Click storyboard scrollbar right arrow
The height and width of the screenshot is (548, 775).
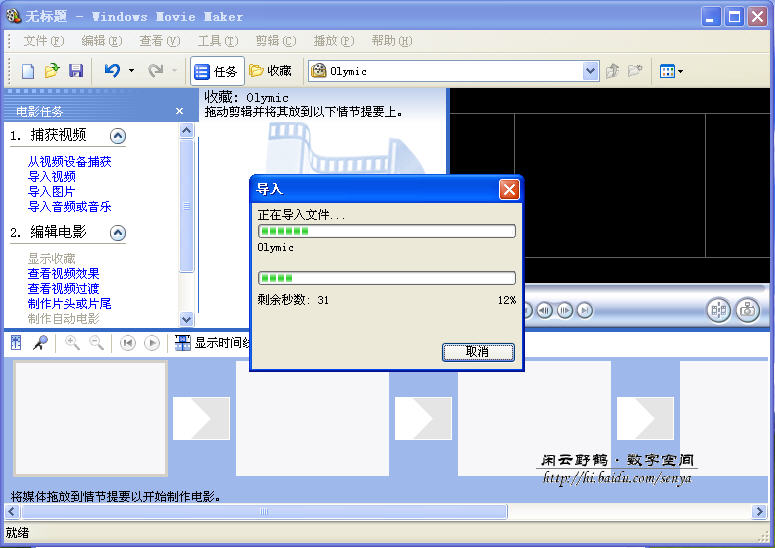tap(759, 511)
